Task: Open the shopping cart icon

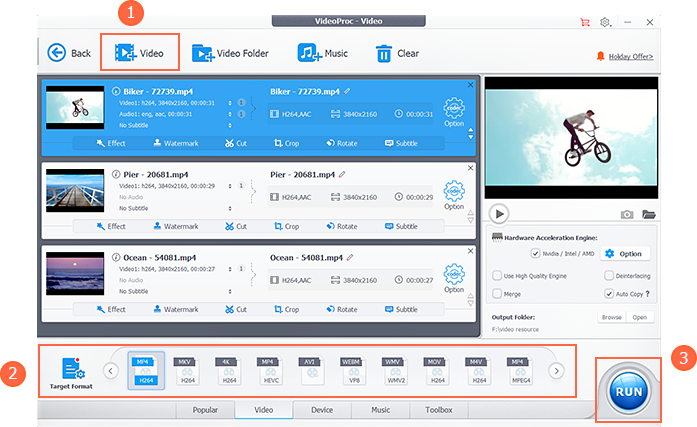Action: [x=585, y=22]
